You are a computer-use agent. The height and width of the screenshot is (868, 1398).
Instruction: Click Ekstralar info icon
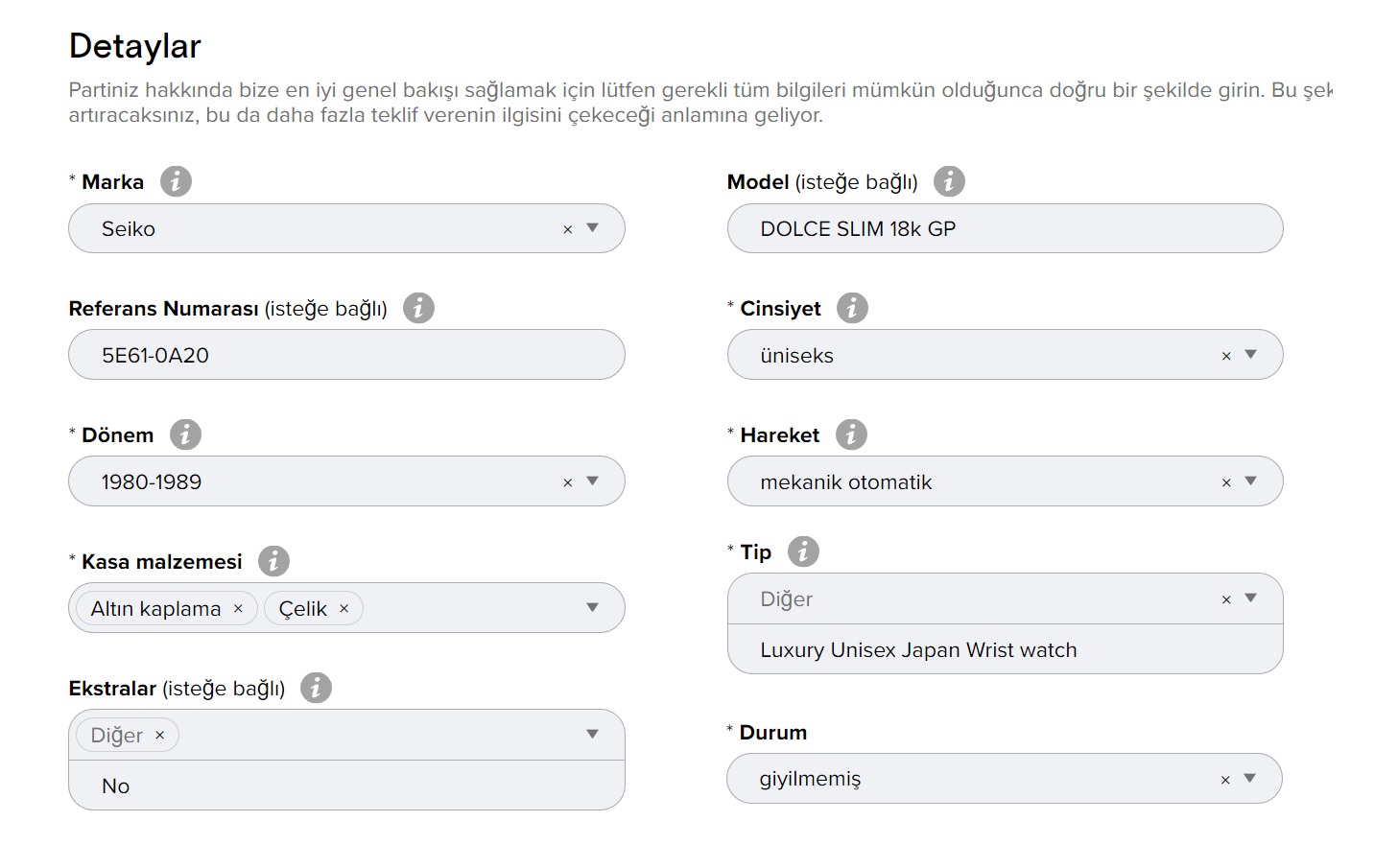click(x=316, y=688)
